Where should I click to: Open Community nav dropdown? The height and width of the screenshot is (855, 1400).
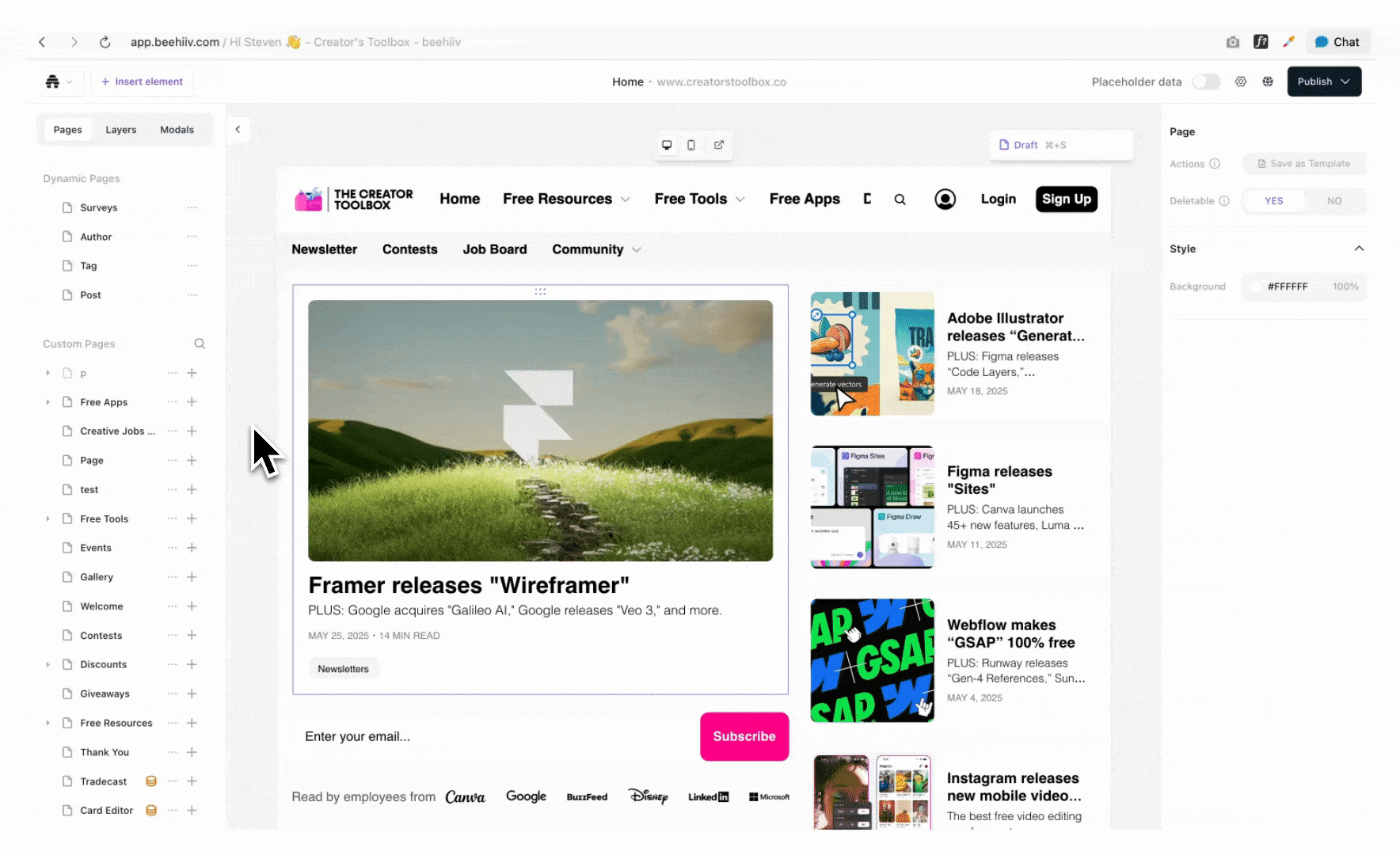pos(596,249)
